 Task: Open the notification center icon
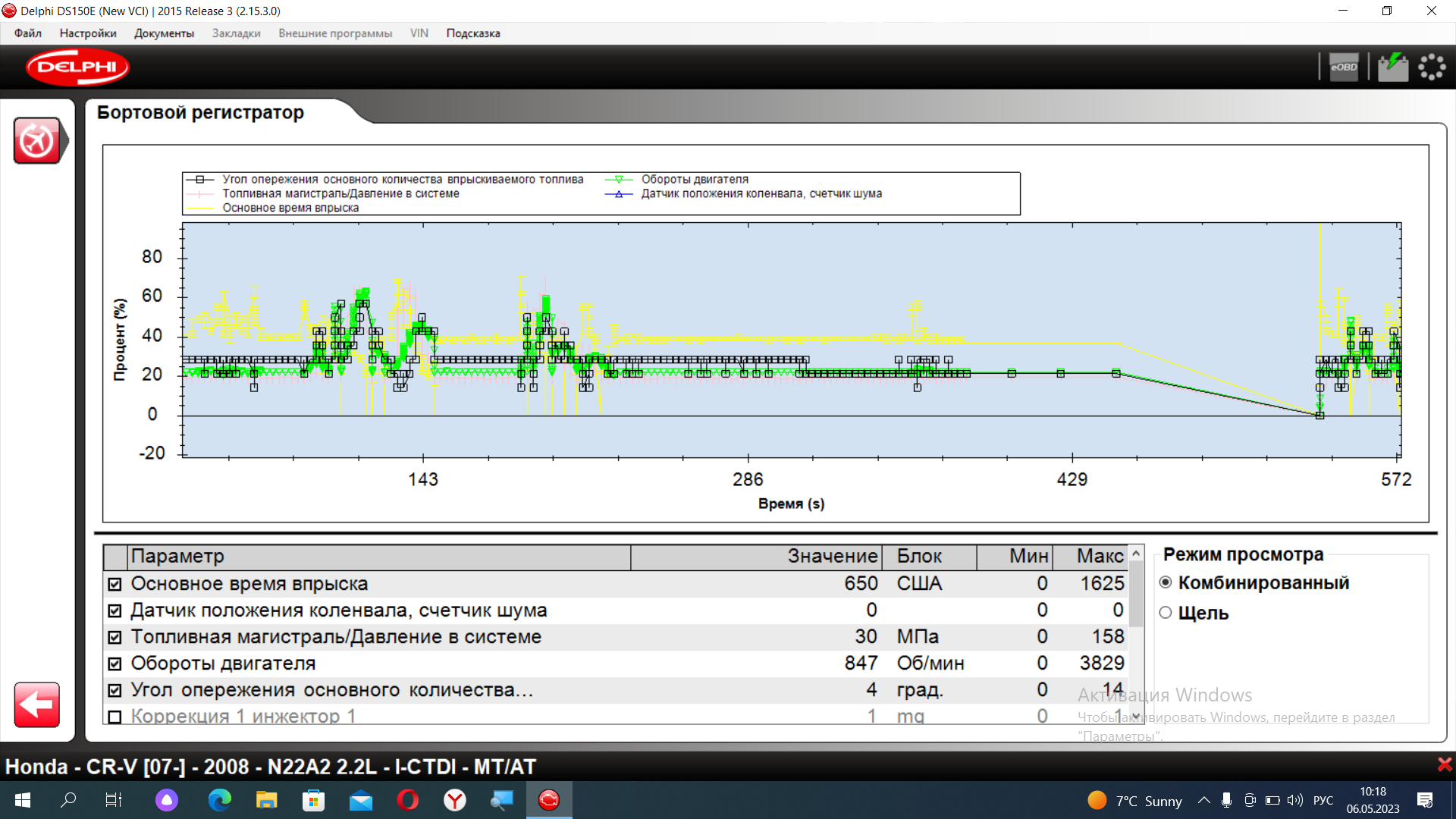click(1425, 800)
